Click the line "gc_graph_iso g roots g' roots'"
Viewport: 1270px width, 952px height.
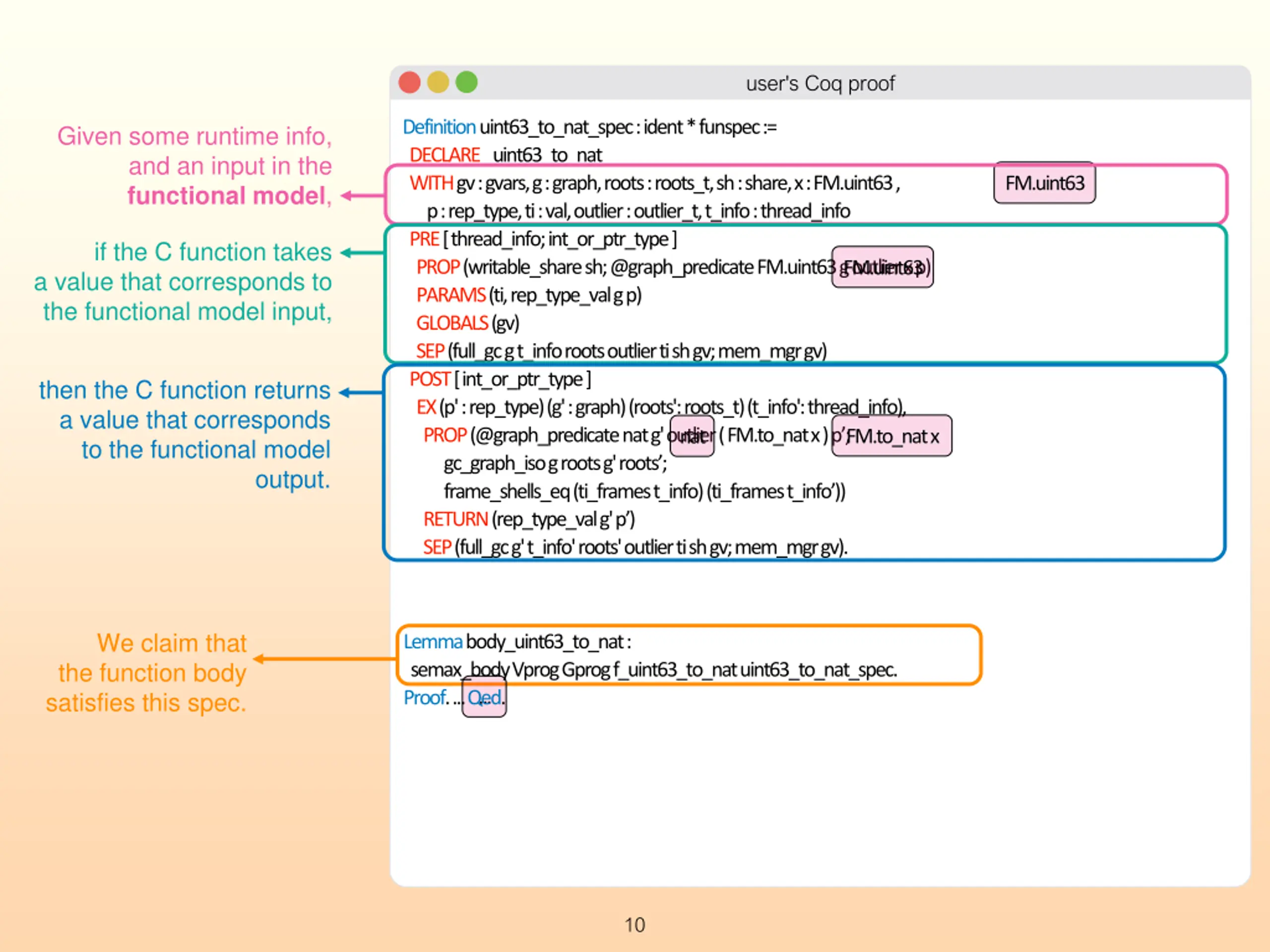[x=555, y=463]
